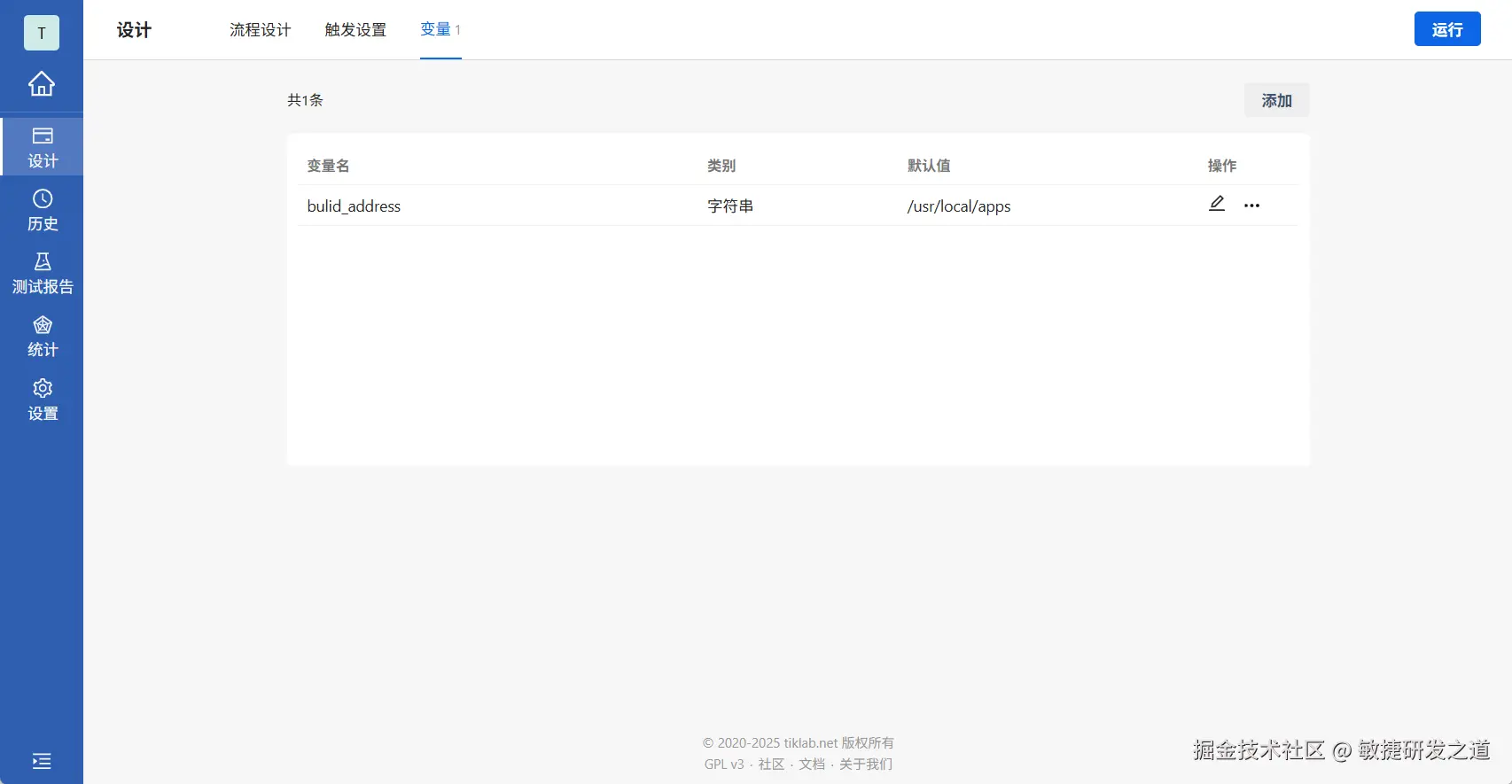Click the GPL v3 footer text
This screenshot has height=784, width=1512.
coord(724,765)
